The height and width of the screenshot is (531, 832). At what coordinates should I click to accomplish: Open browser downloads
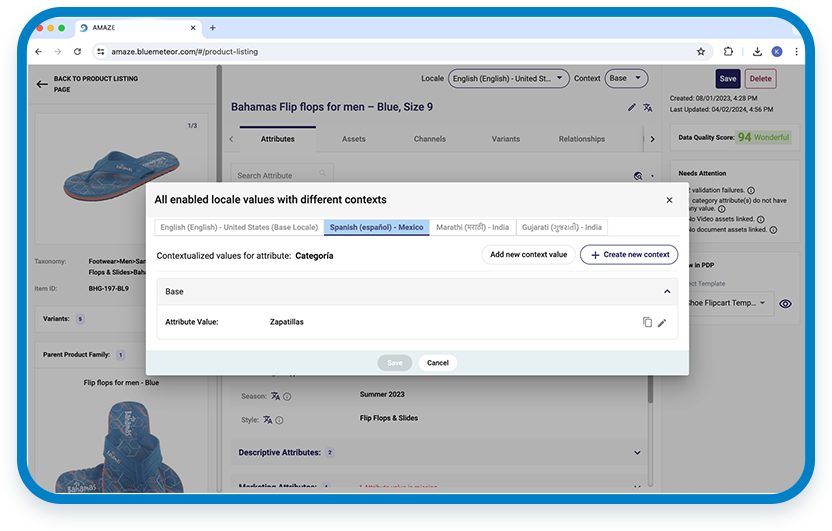(x=757, y=51)
